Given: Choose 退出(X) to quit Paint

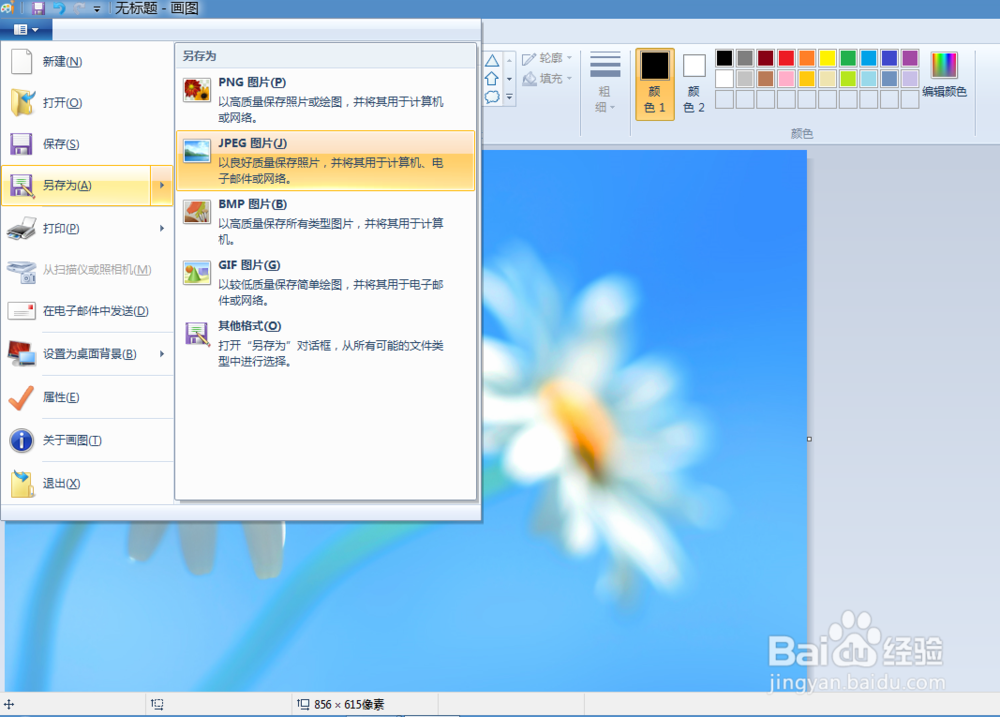Looking at the screenshot, I should 87,483.
